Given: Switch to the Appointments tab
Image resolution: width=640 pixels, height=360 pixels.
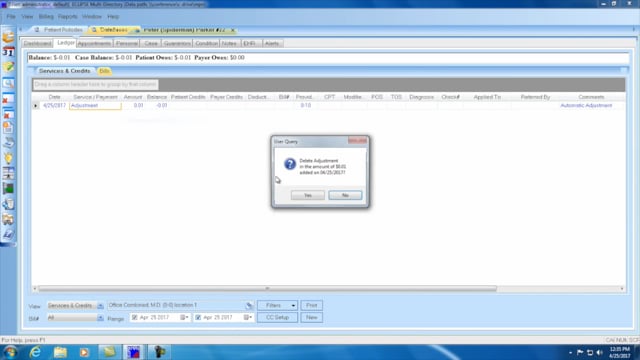Looking at the screenshot, I should pos(94,43).
